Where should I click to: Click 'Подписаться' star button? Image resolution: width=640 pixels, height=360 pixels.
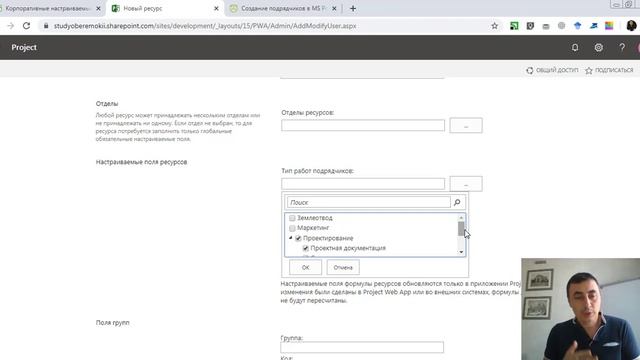pos(609,70)
